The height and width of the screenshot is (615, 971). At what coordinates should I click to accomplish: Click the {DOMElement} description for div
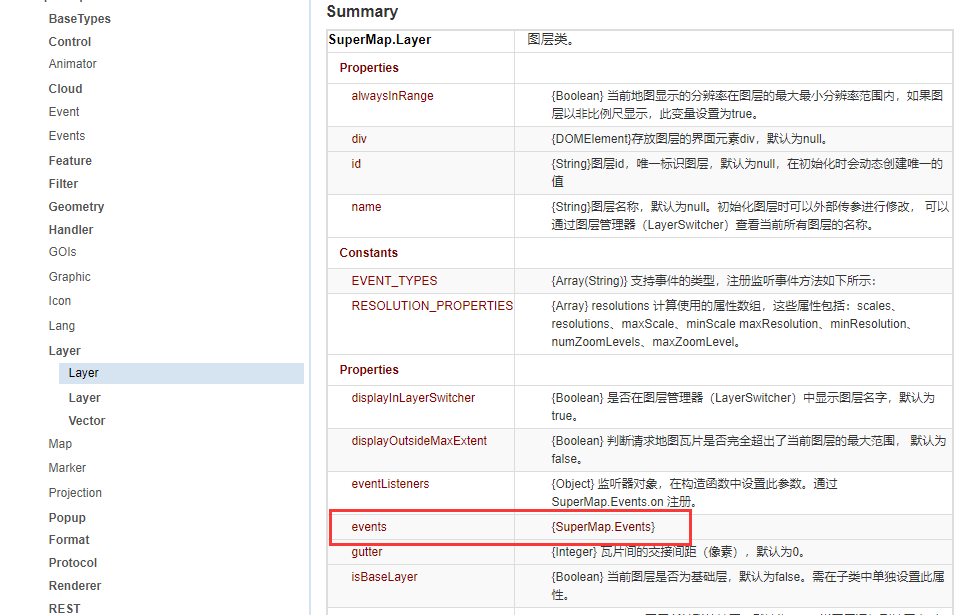[x=689, y=139]
